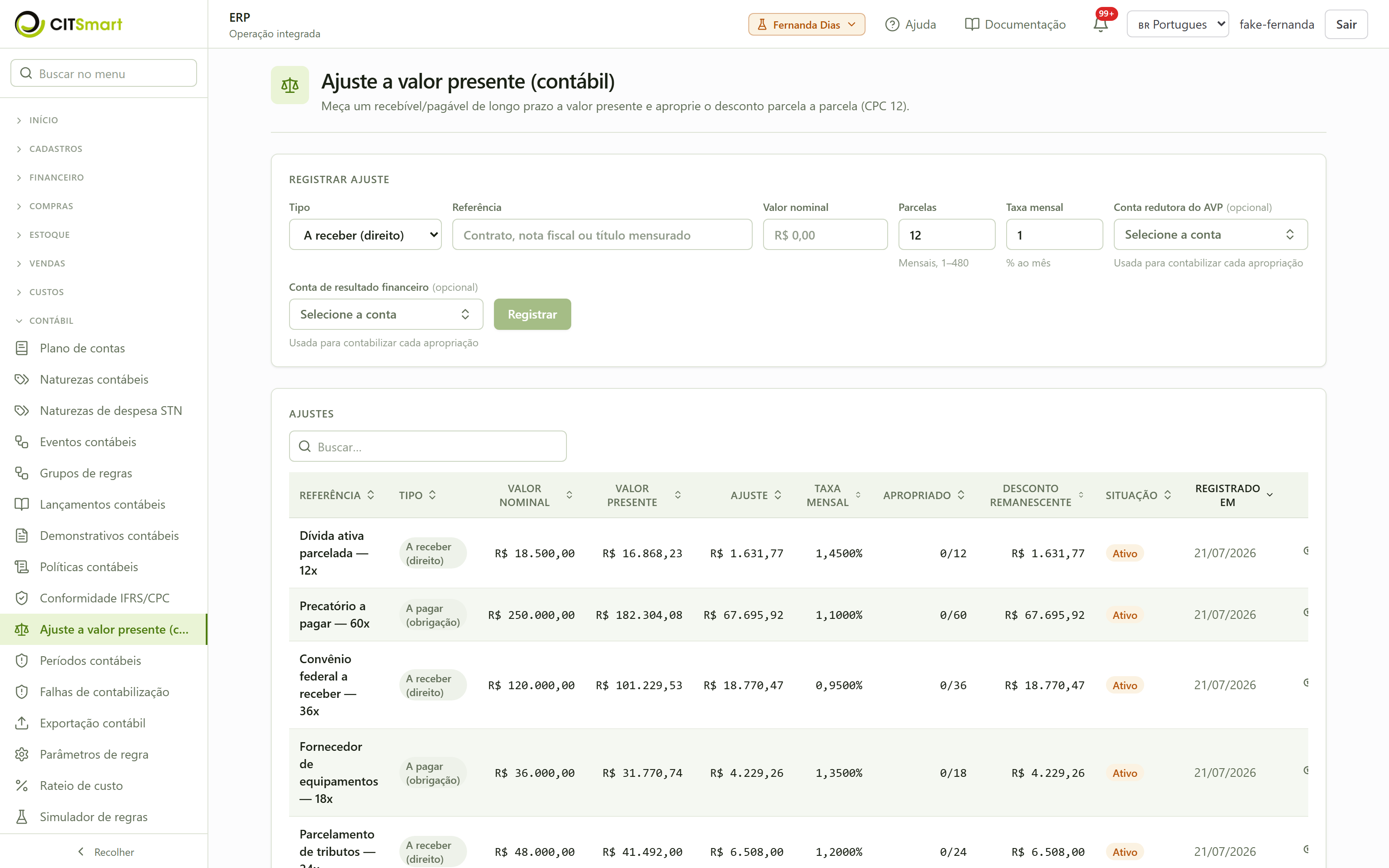Click the Taxa mensal field
This screenshot has height=868, width=1389.
[x=1054, y=235]
